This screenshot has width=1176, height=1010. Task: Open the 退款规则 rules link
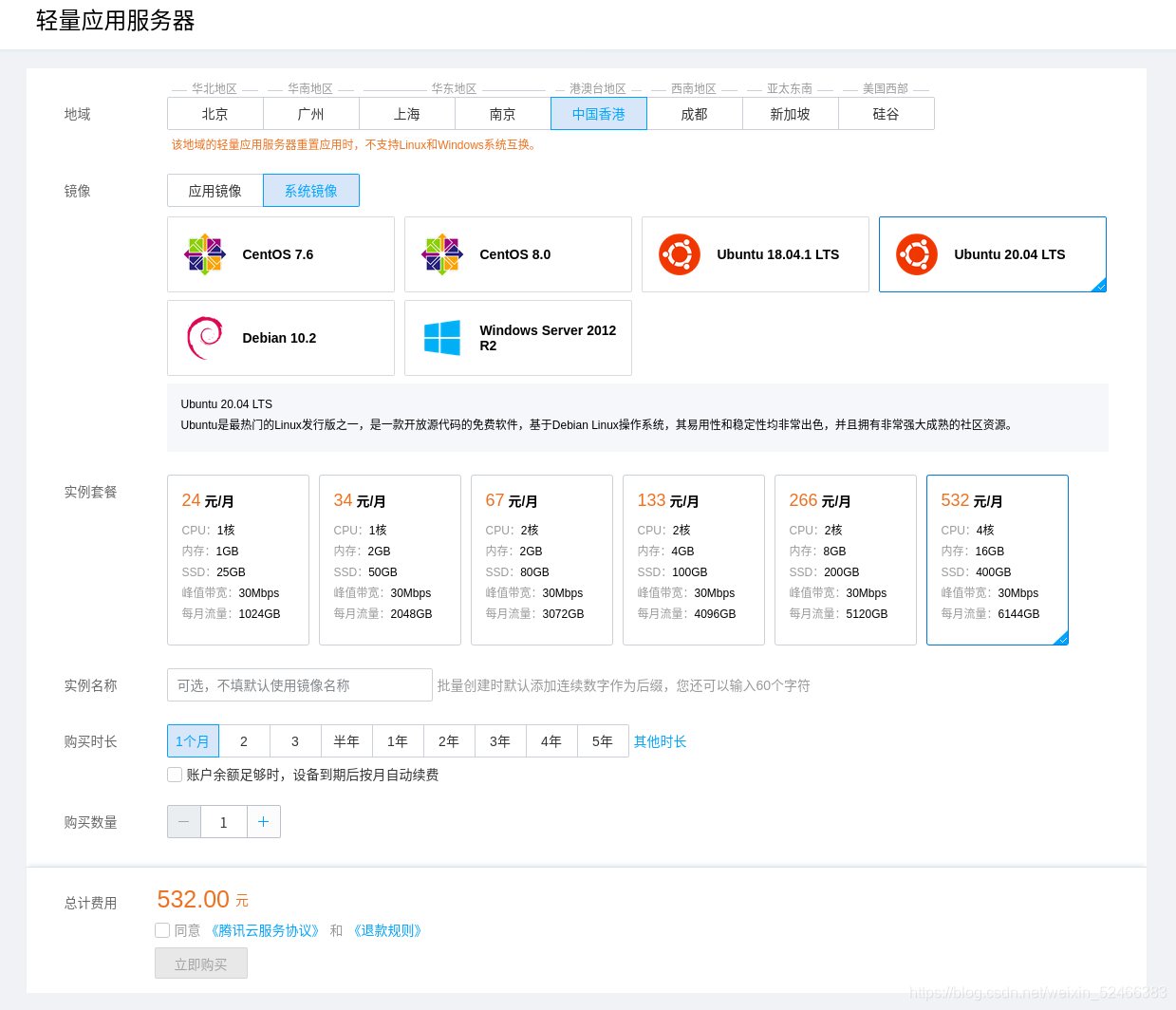point(387,929)
